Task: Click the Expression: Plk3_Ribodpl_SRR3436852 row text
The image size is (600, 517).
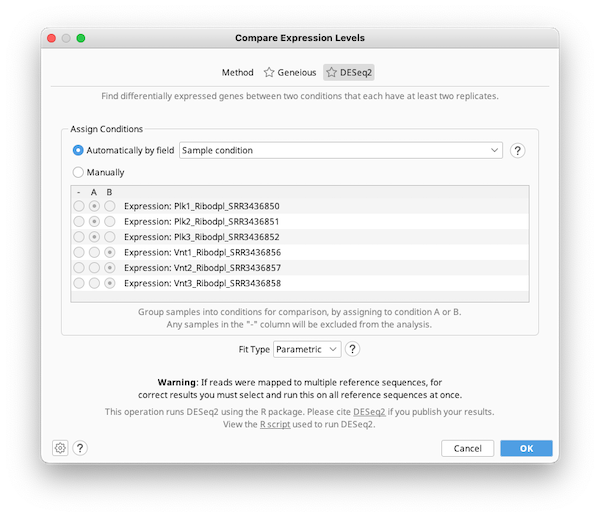Action: tap(202, 237)
